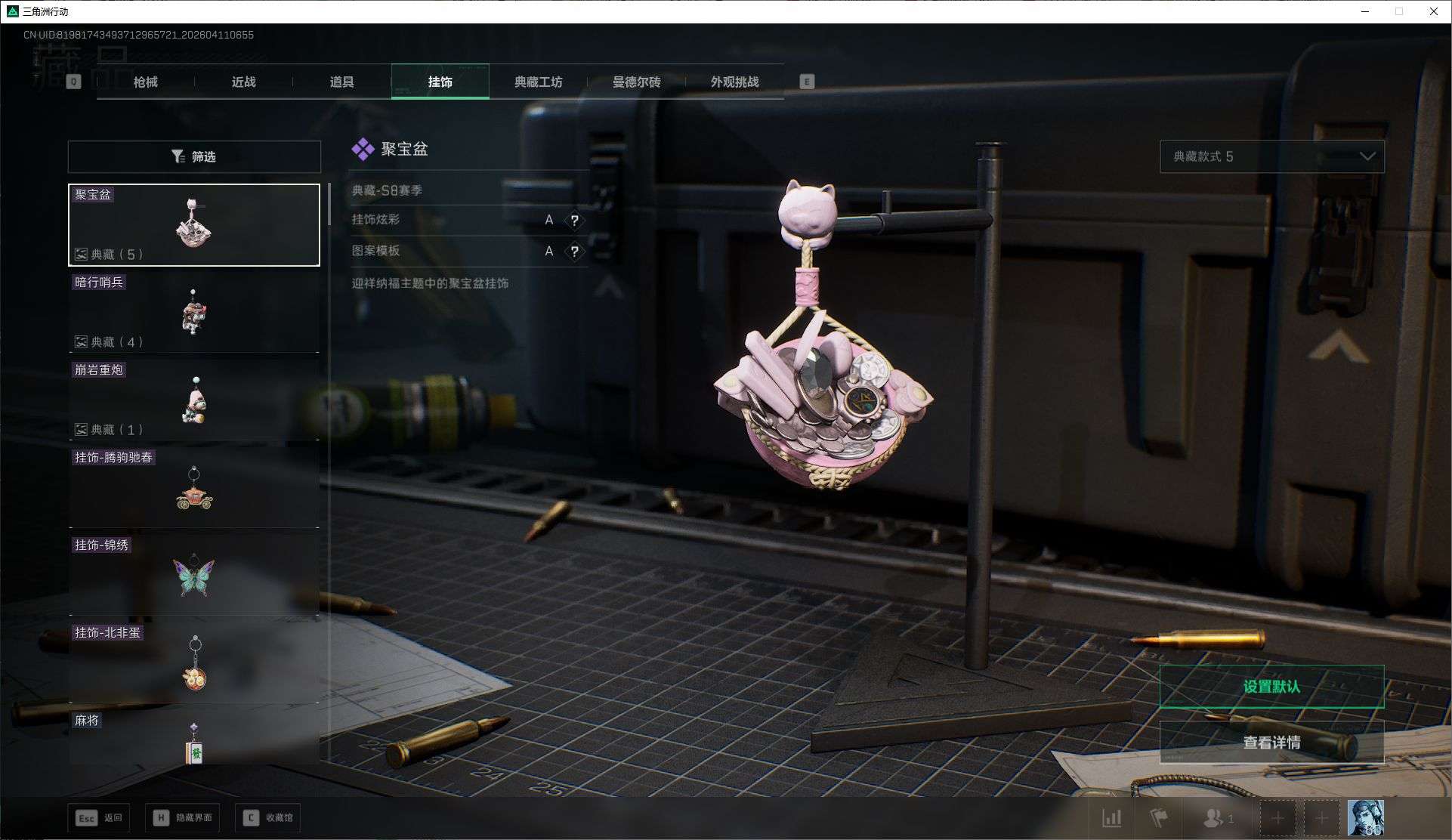Open the 典藏工坊 tab
Viewport: 1452px width, 840px height.
pos(538,82)
